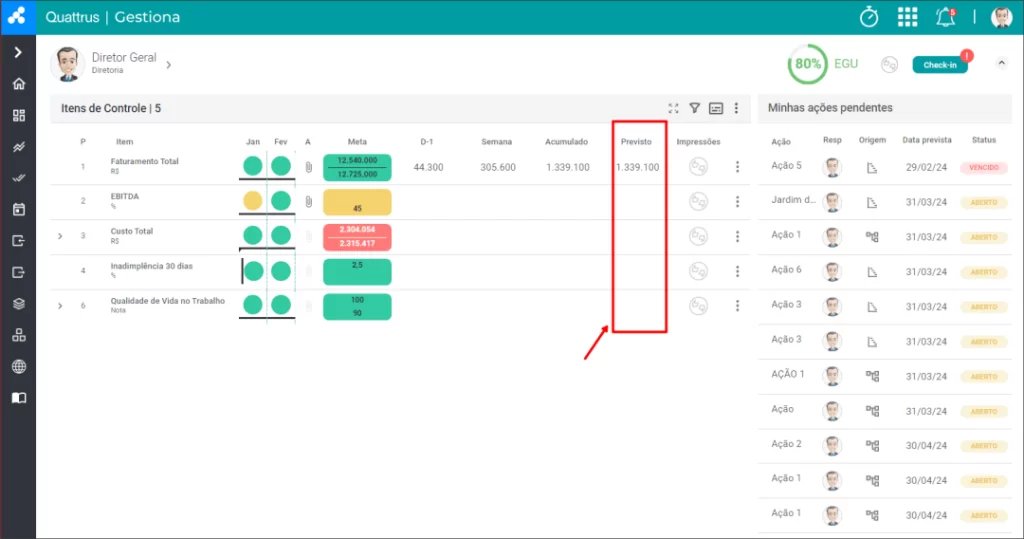The image size is (1024, 539).
Task: Click the Previsto column header
Action: [x=636, y=142]
